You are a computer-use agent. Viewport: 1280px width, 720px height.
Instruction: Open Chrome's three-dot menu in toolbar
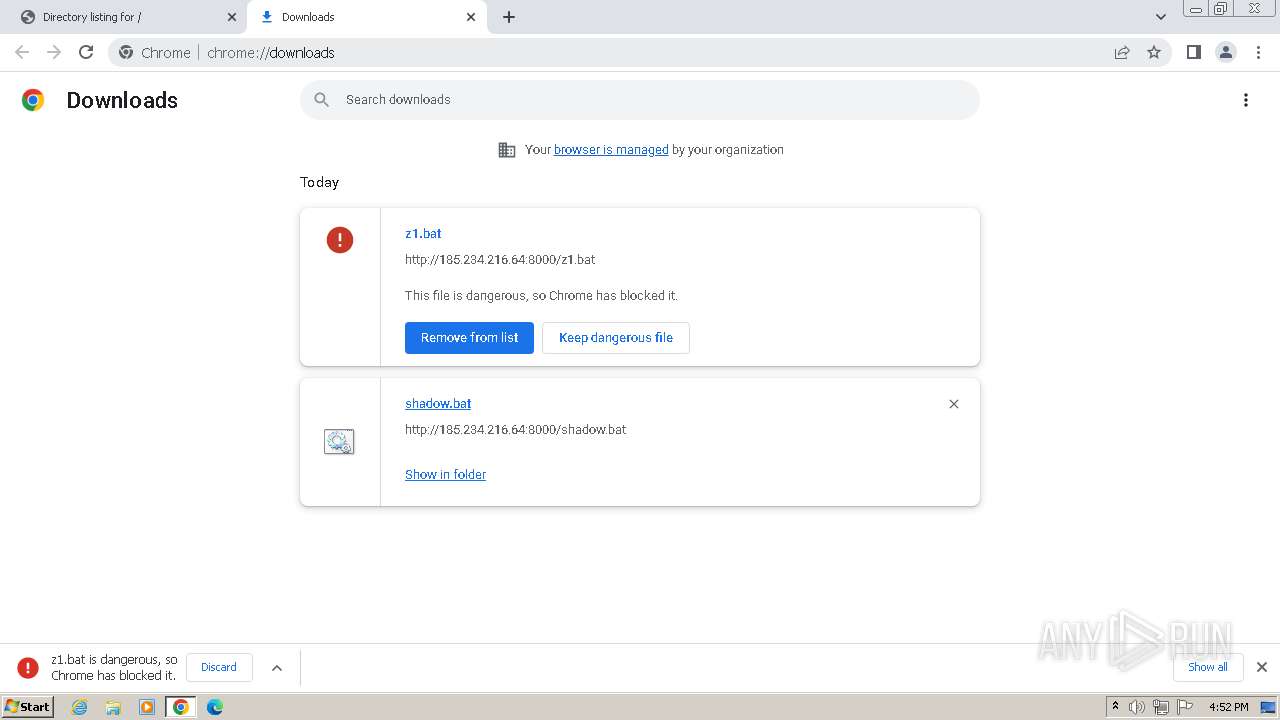[x=1259, y=52]
